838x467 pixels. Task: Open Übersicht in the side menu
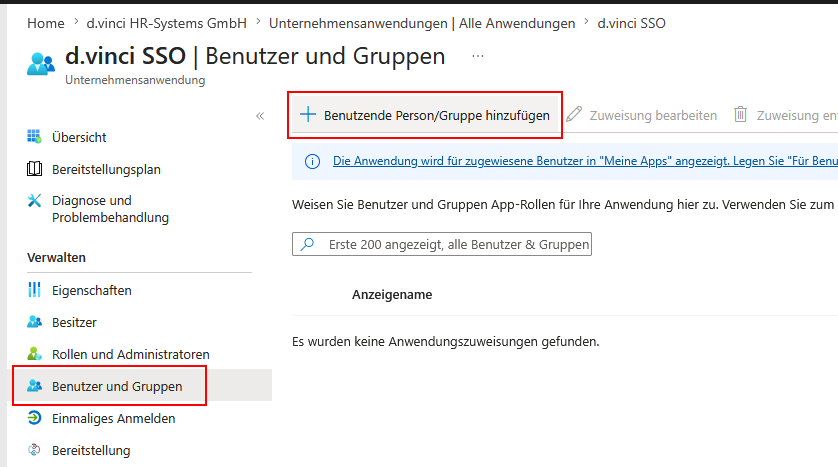coord(79,137)
